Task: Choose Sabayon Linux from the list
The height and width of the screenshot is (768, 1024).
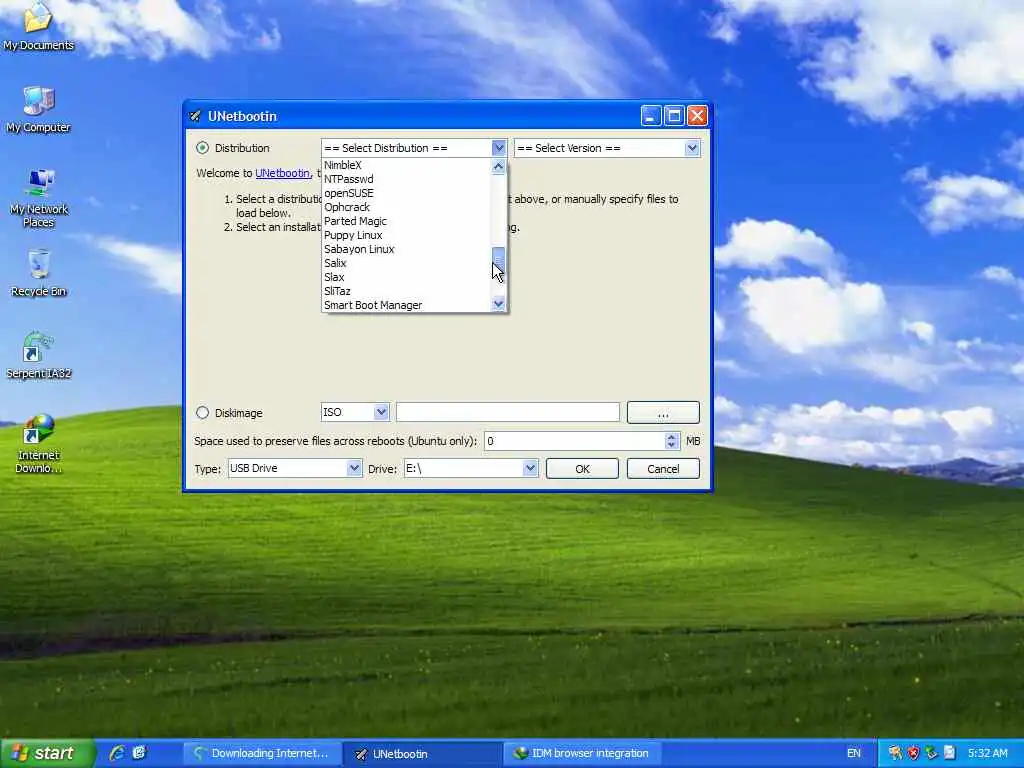Action: coord(407,249)
